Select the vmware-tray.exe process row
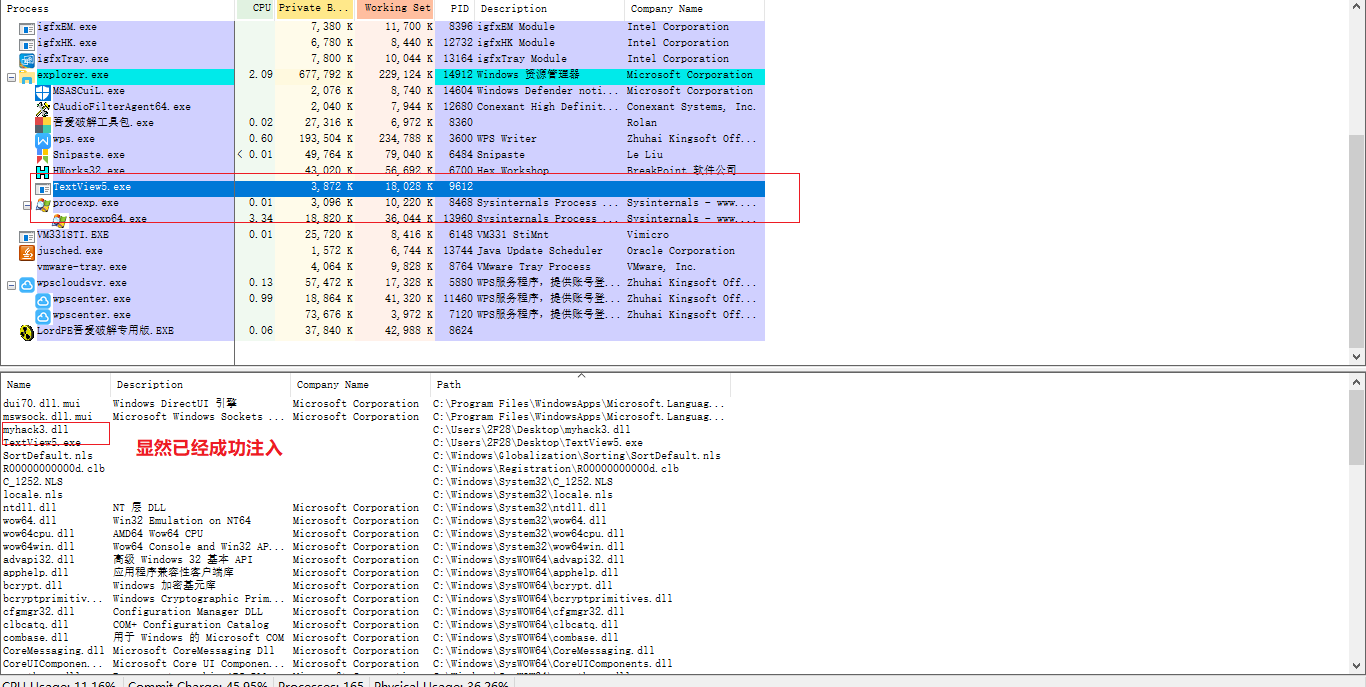This screenshot has width=1366, height=687. click(382, 267)
